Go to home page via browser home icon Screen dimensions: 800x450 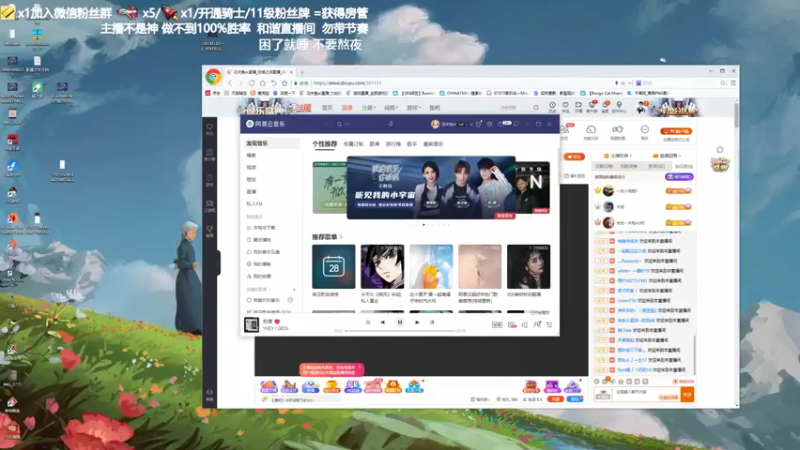click(x=262, y=83)
